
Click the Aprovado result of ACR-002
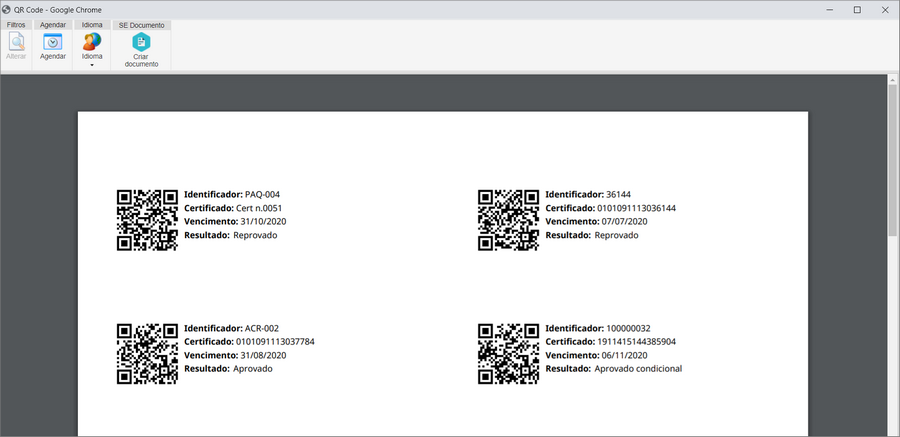click(253, 369)
